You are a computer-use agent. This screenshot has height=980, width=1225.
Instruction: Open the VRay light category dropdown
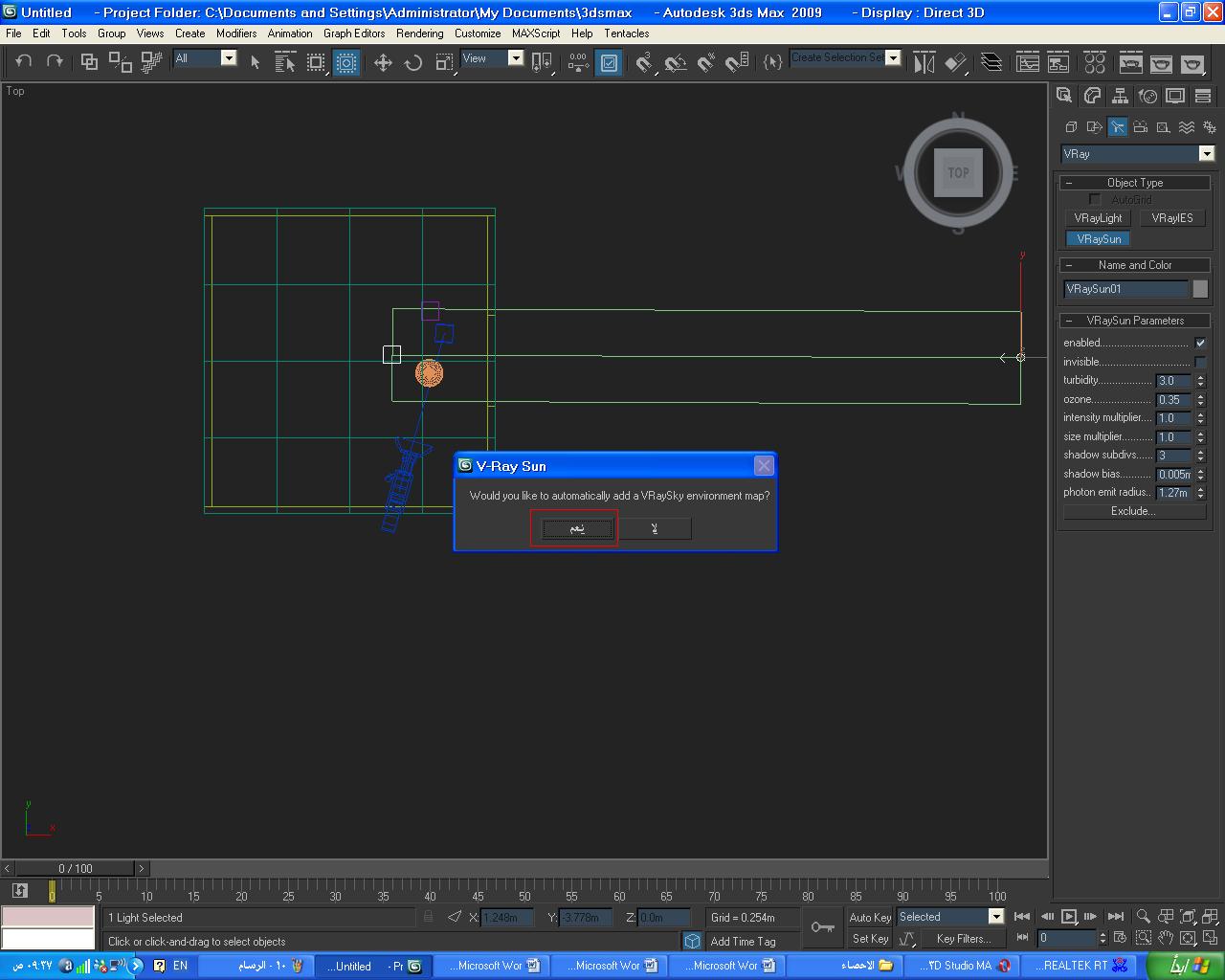tap(1138, 154)
